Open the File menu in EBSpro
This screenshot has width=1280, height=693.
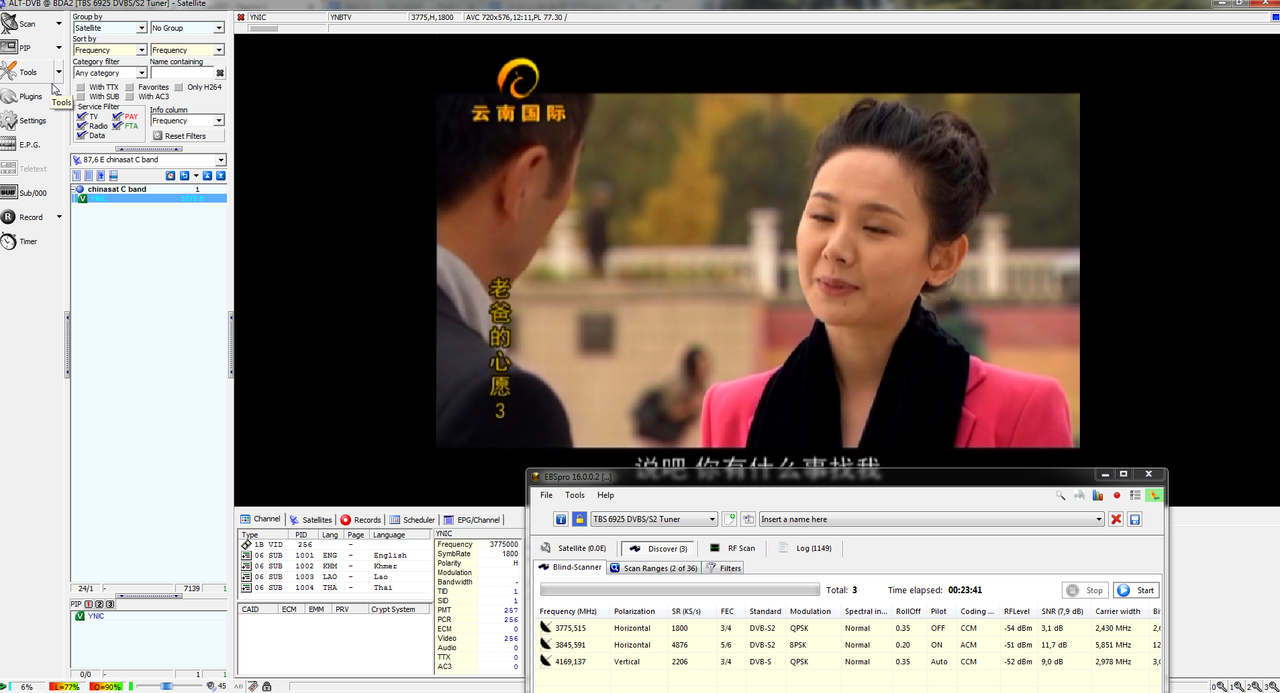click(546, 495)
